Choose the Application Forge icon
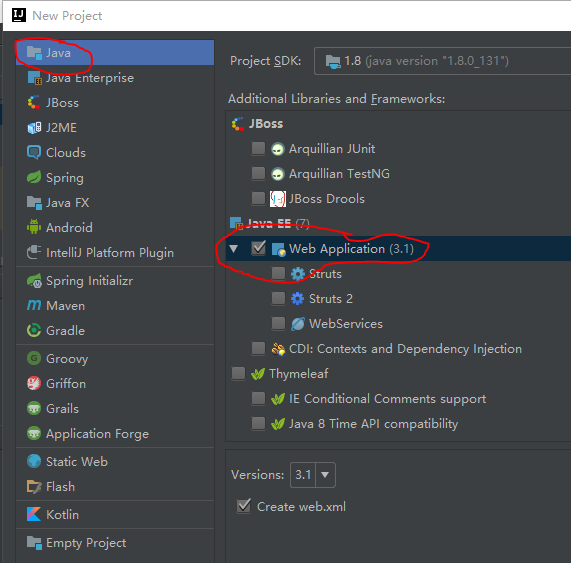This screenshot has height=563, width=571. pos(34,433)
